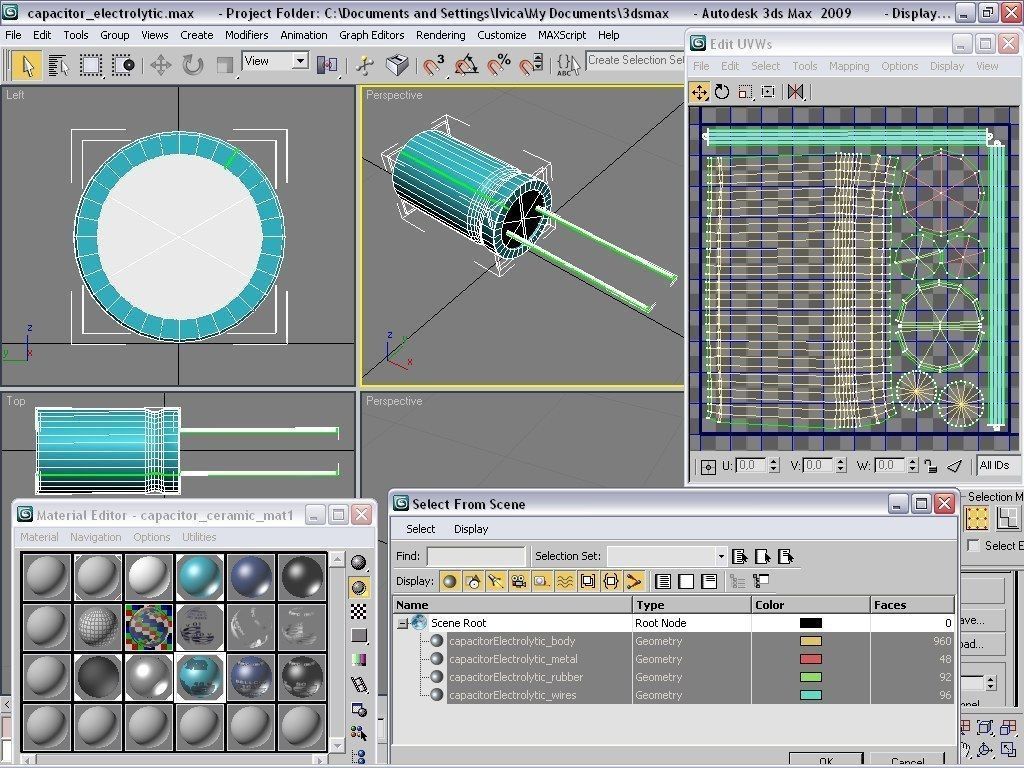
Task: Select the Rotate tool in Edit UVWs
Action: pyautogui.click(x=722, y=92)
